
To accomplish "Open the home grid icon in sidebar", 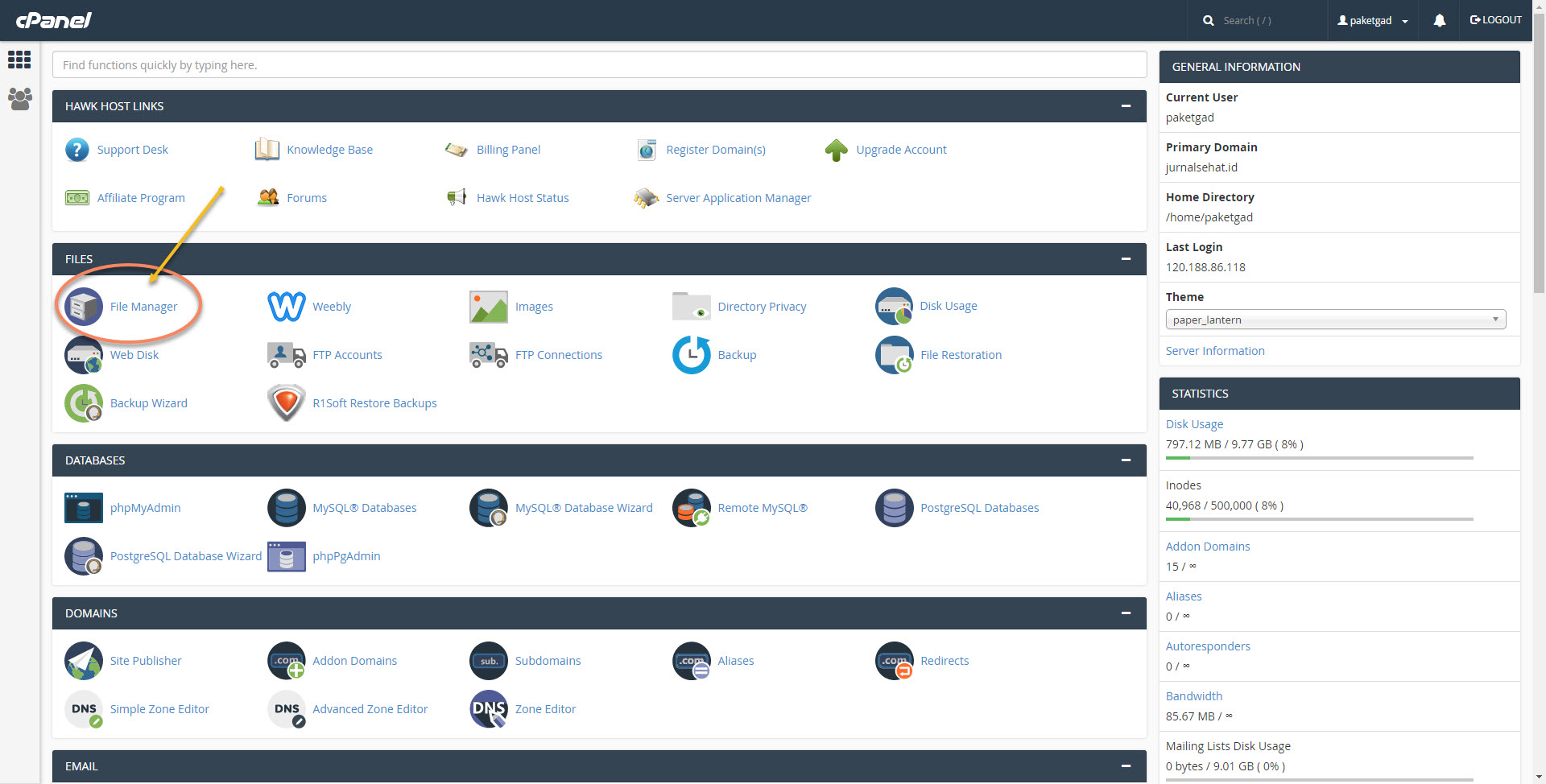I will 19,60.
